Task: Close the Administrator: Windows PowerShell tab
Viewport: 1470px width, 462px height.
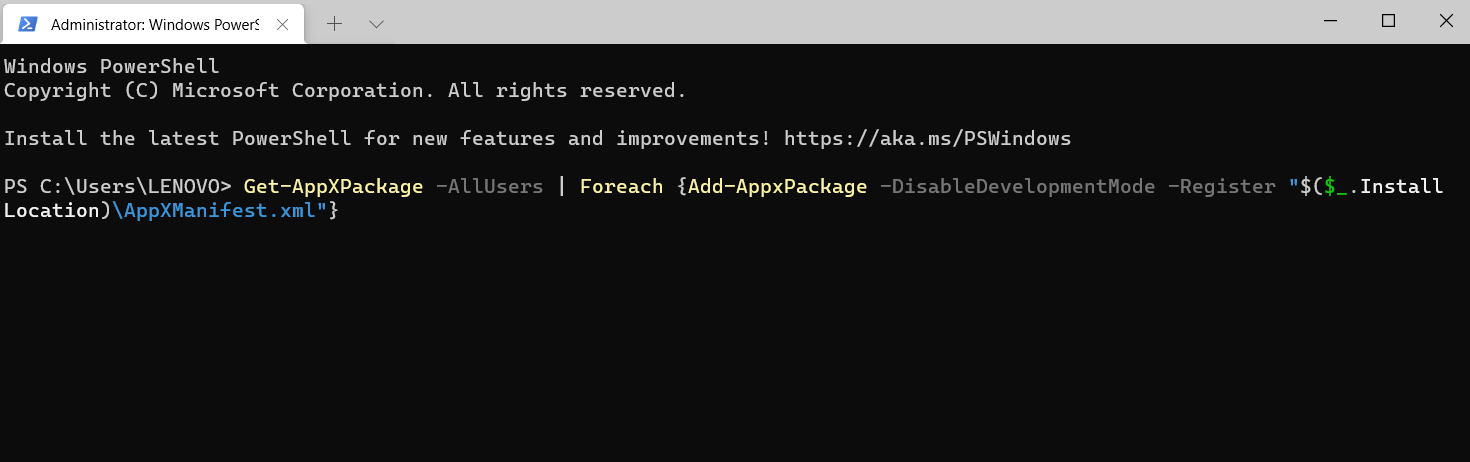Action: tap(283, 23)
